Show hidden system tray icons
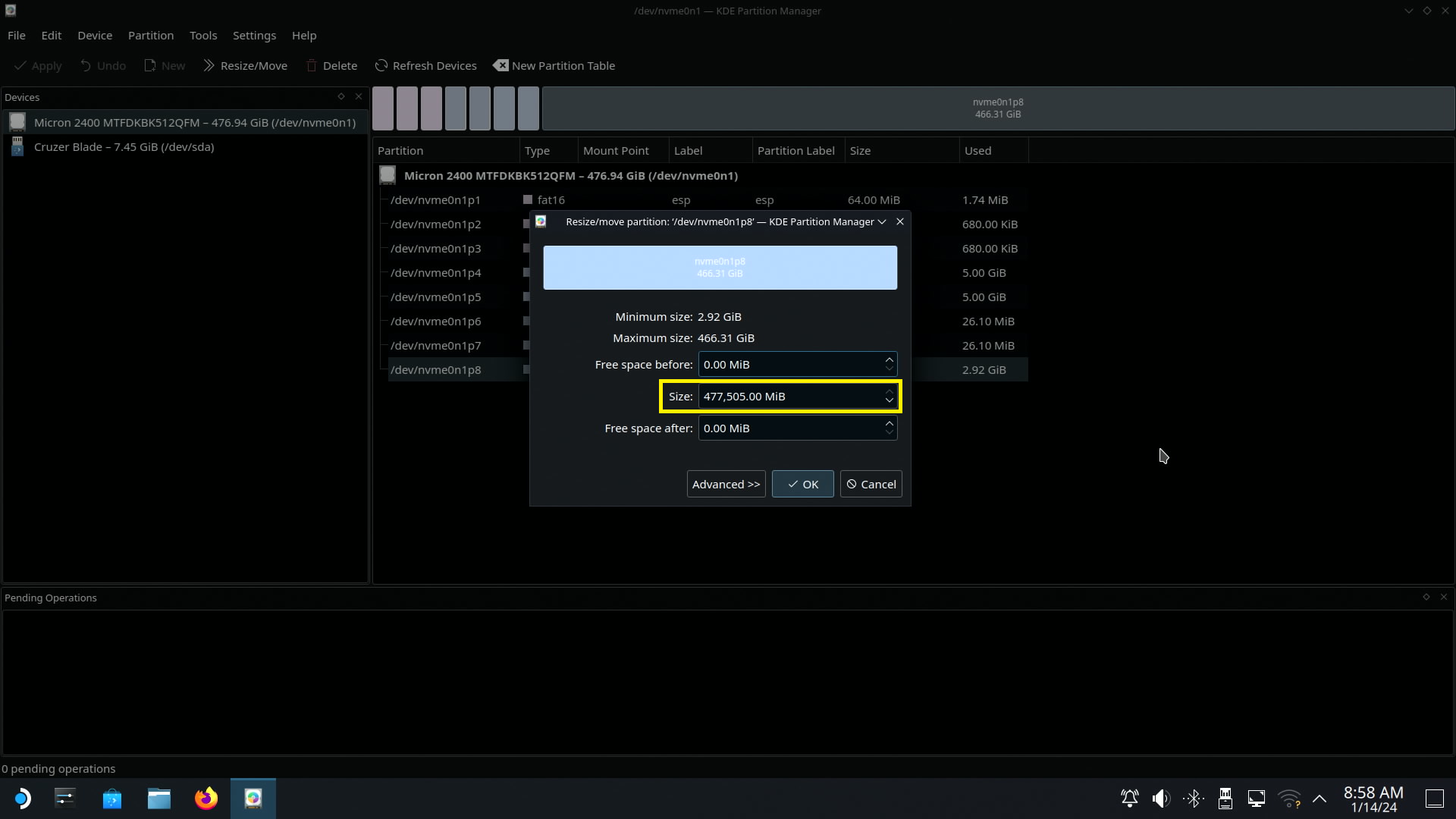The image size is (1456, 819). (1319, 799)
